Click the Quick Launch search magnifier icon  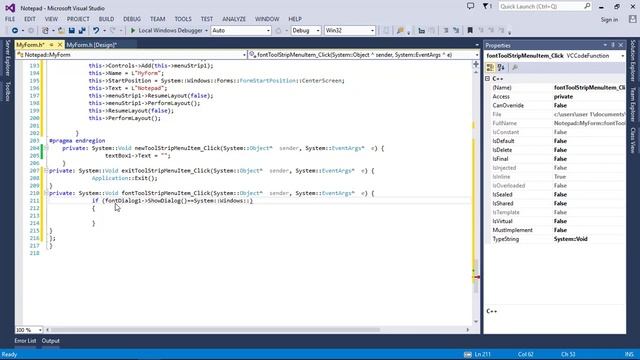point(587,6)
